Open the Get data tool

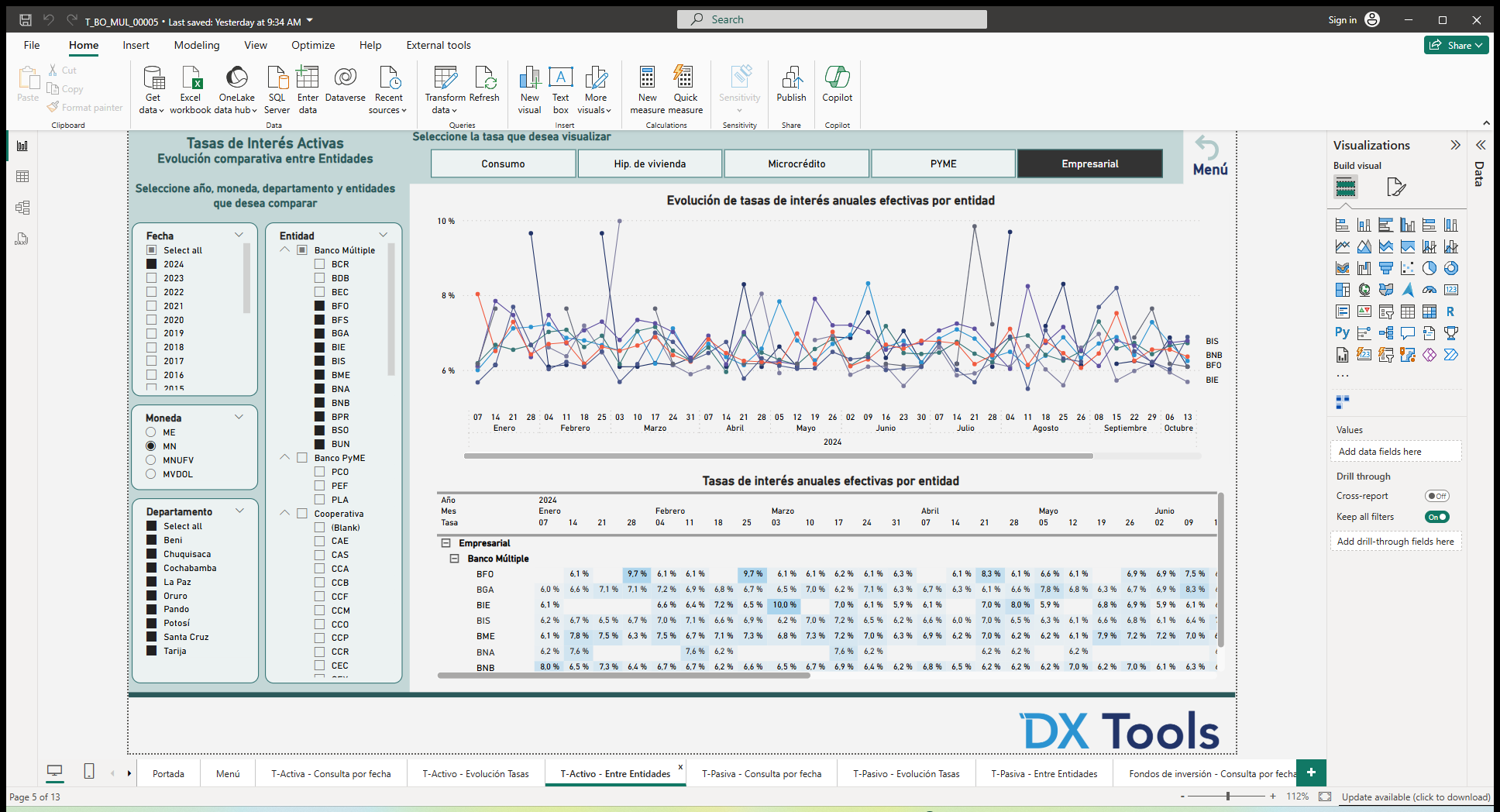pyautogui.click(x=152, y=87)
